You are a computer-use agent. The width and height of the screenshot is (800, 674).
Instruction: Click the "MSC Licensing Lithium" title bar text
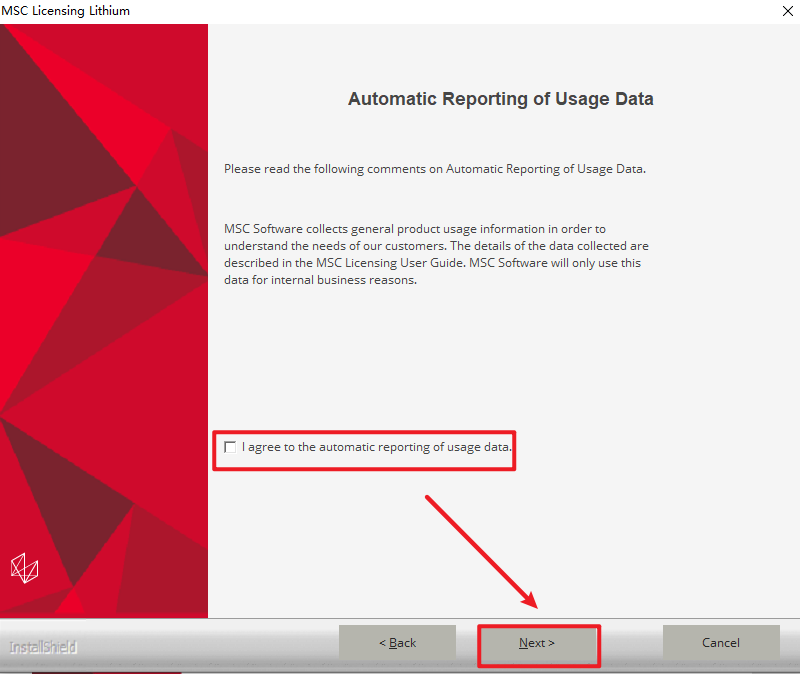[66, 11]
